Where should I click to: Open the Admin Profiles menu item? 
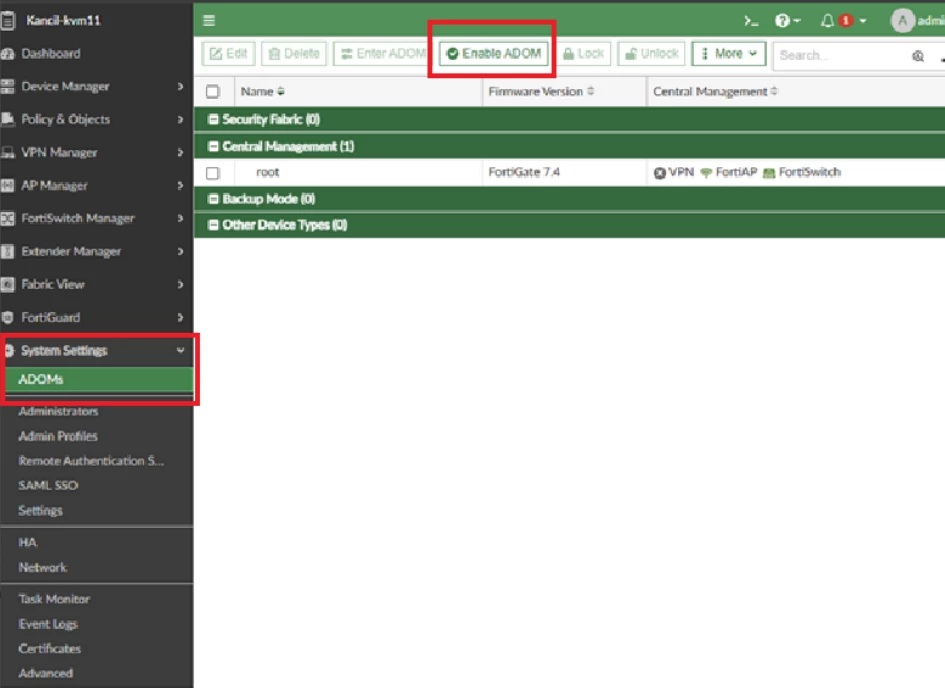point(58,436)
